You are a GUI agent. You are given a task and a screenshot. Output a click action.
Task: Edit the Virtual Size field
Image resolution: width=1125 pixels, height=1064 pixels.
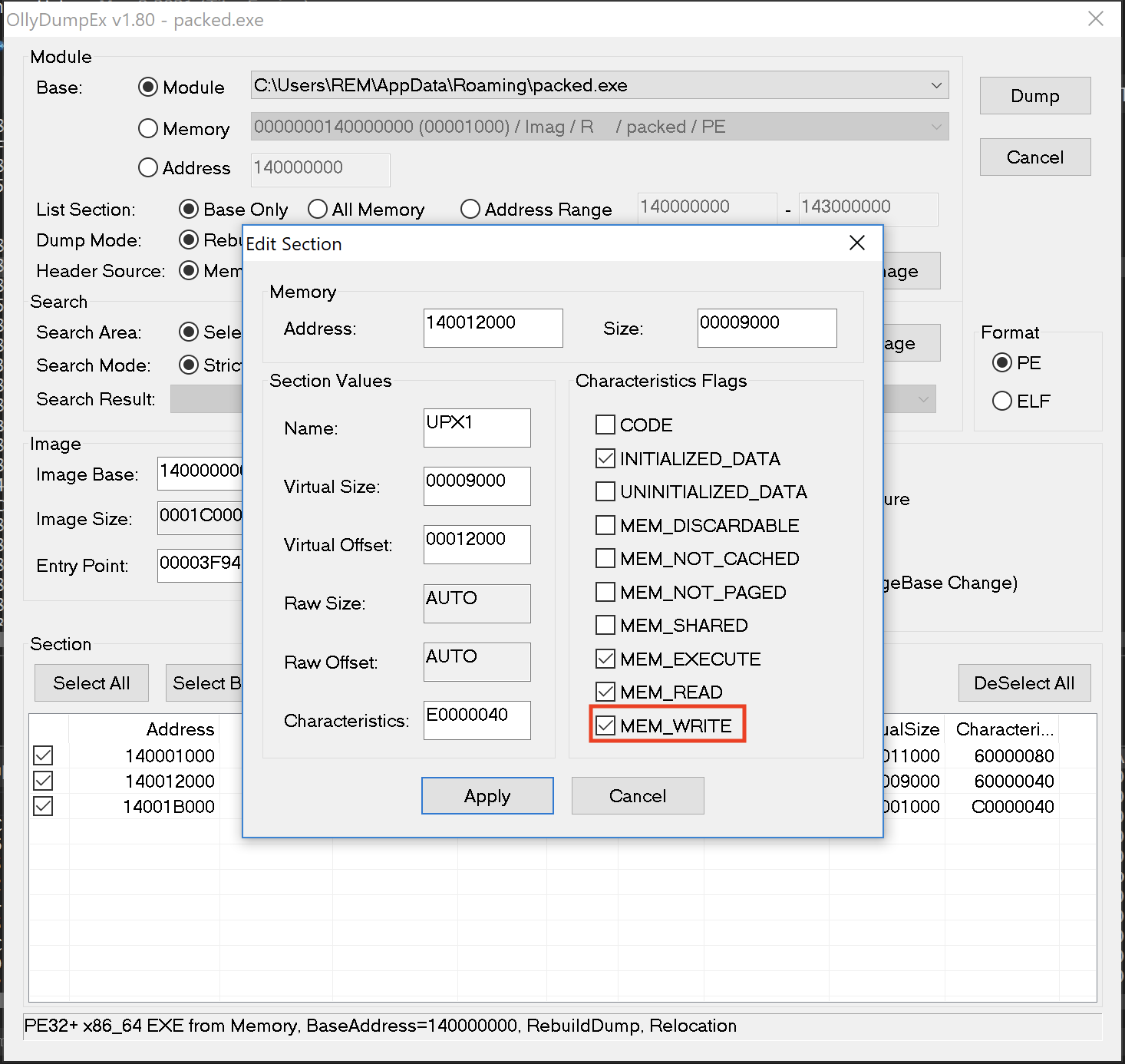(477, 486)
